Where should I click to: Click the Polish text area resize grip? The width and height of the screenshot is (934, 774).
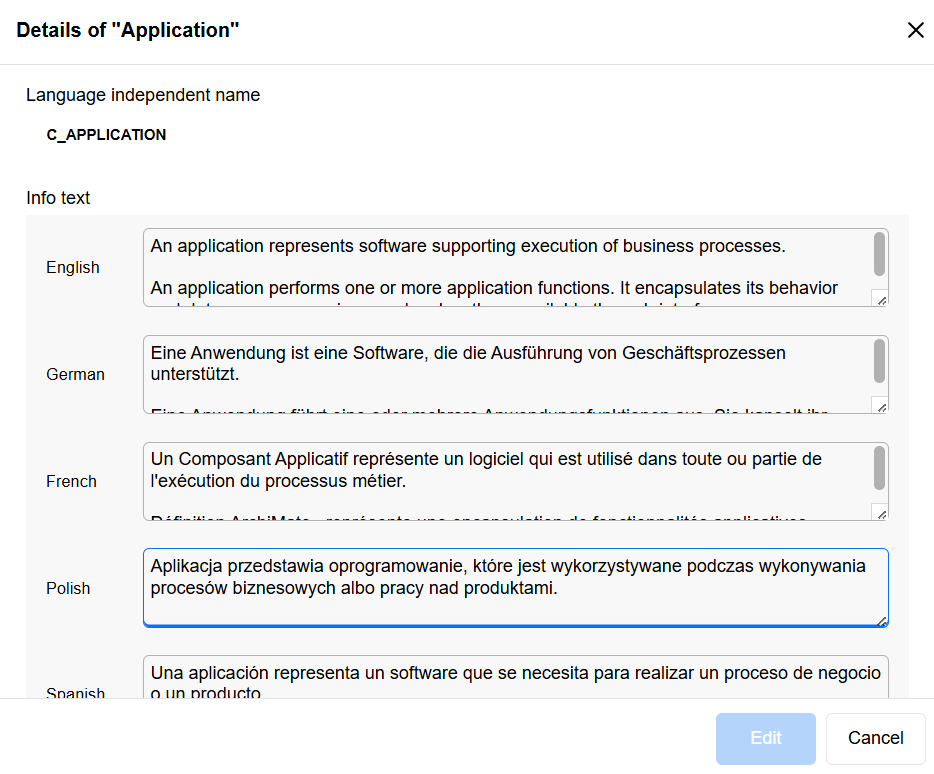point(881,620)
